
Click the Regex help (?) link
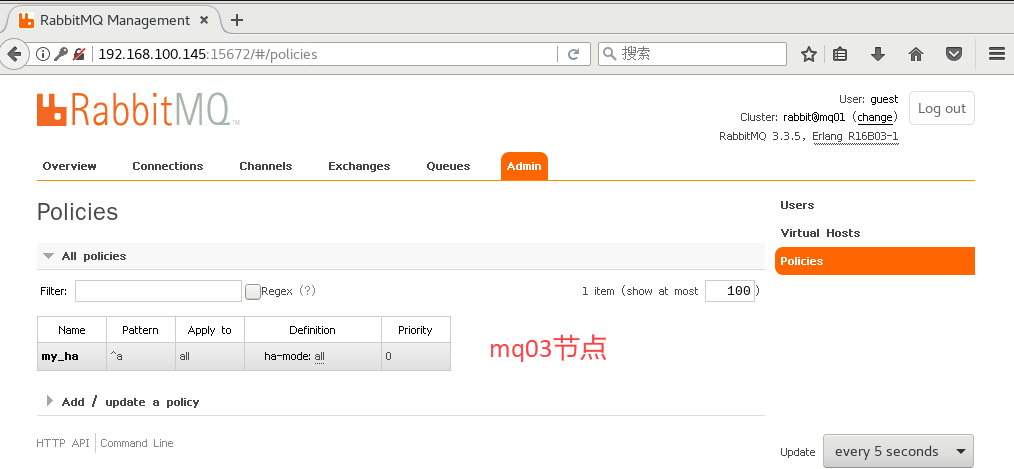pyautogui.click(x=307, y=291)
